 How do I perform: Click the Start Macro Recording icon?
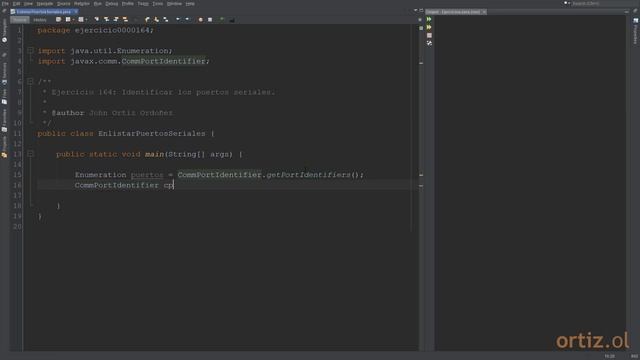[x=200, y=20]
